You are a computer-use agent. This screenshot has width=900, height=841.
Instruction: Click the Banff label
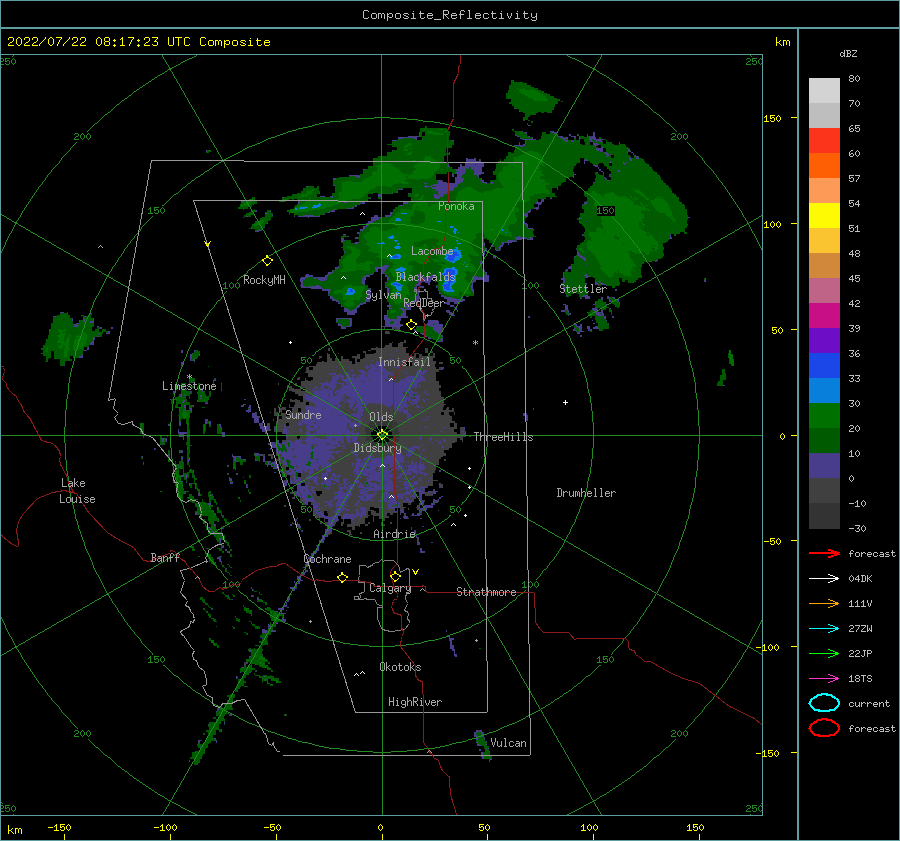[x=165, y=557]
